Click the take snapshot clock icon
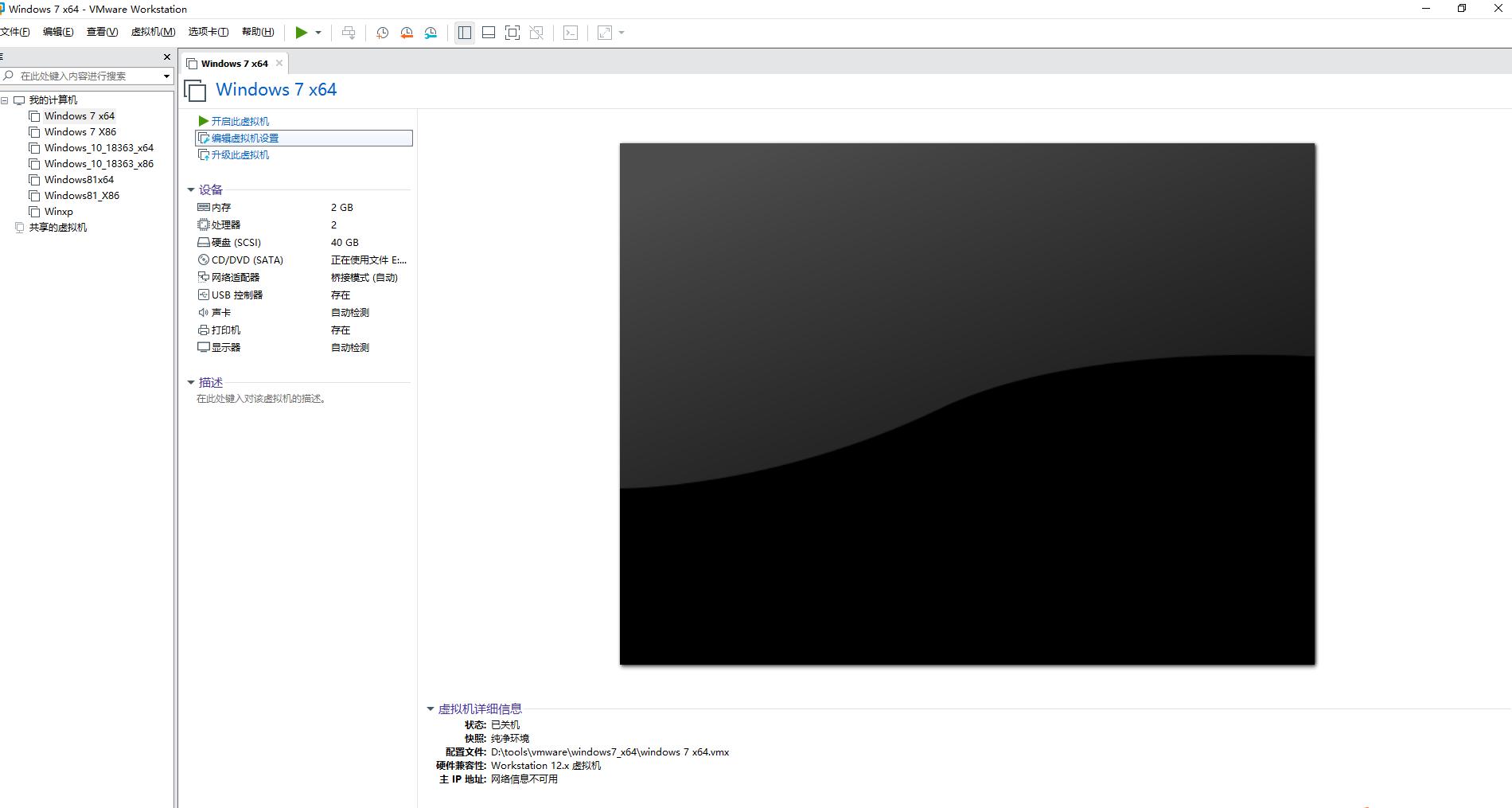1512x808 pixels. coord(382,33)
